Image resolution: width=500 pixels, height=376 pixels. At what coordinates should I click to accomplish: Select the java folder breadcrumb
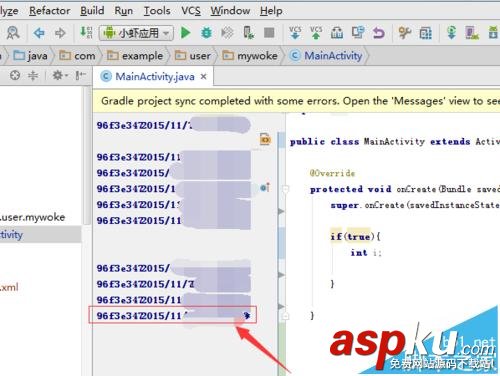click(x=30, y=56)
